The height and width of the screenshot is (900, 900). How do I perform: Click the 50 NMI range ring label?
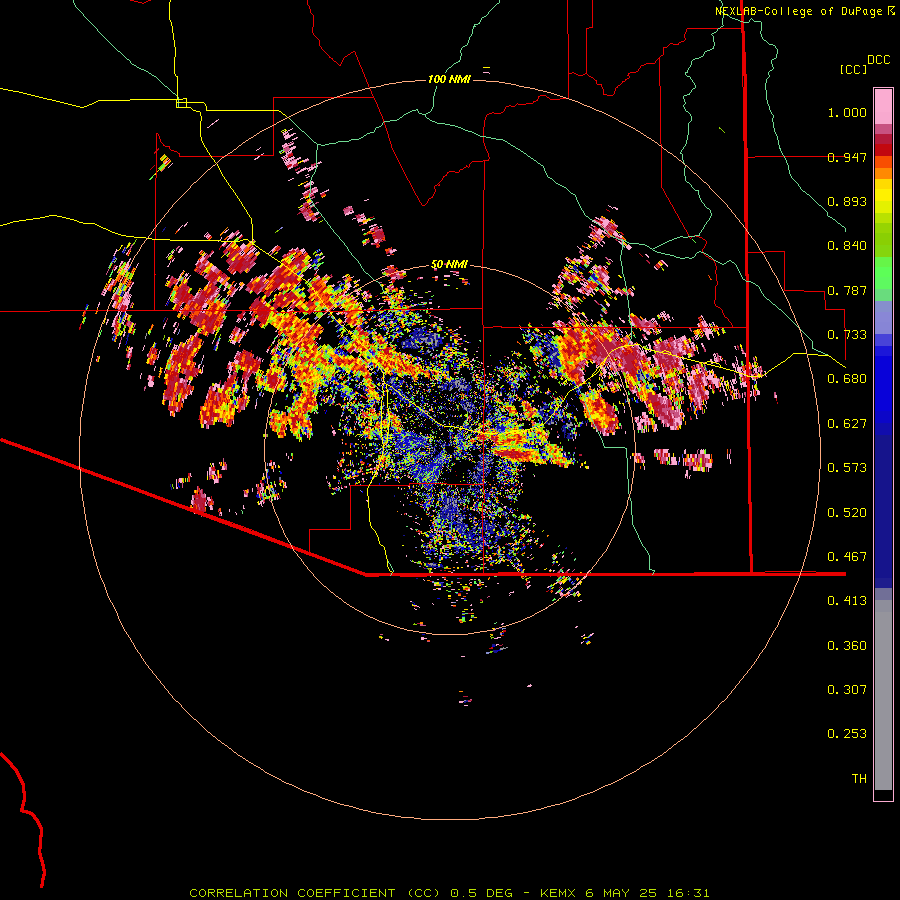(x=449, y=264)
